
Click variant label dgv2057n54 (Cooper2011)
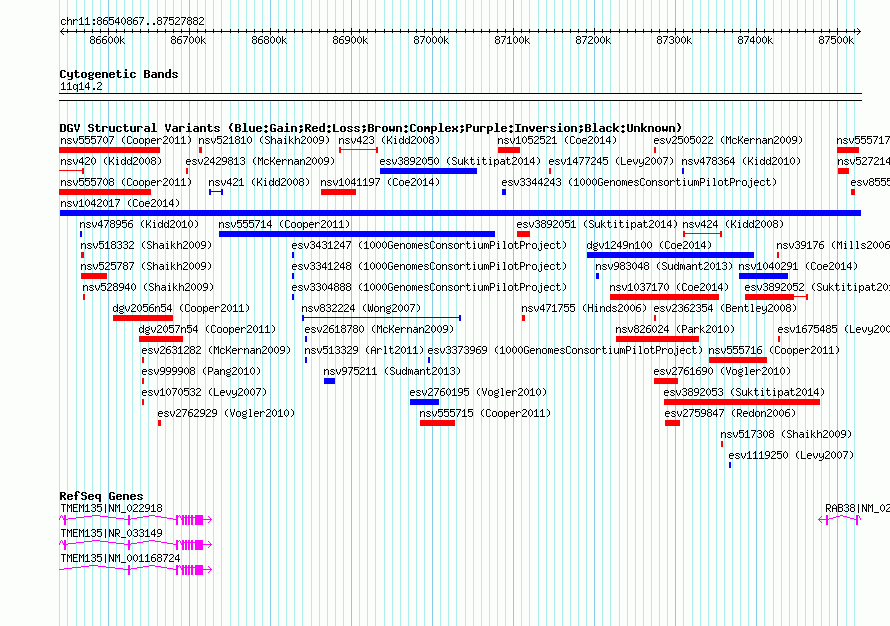click(207, 329)
